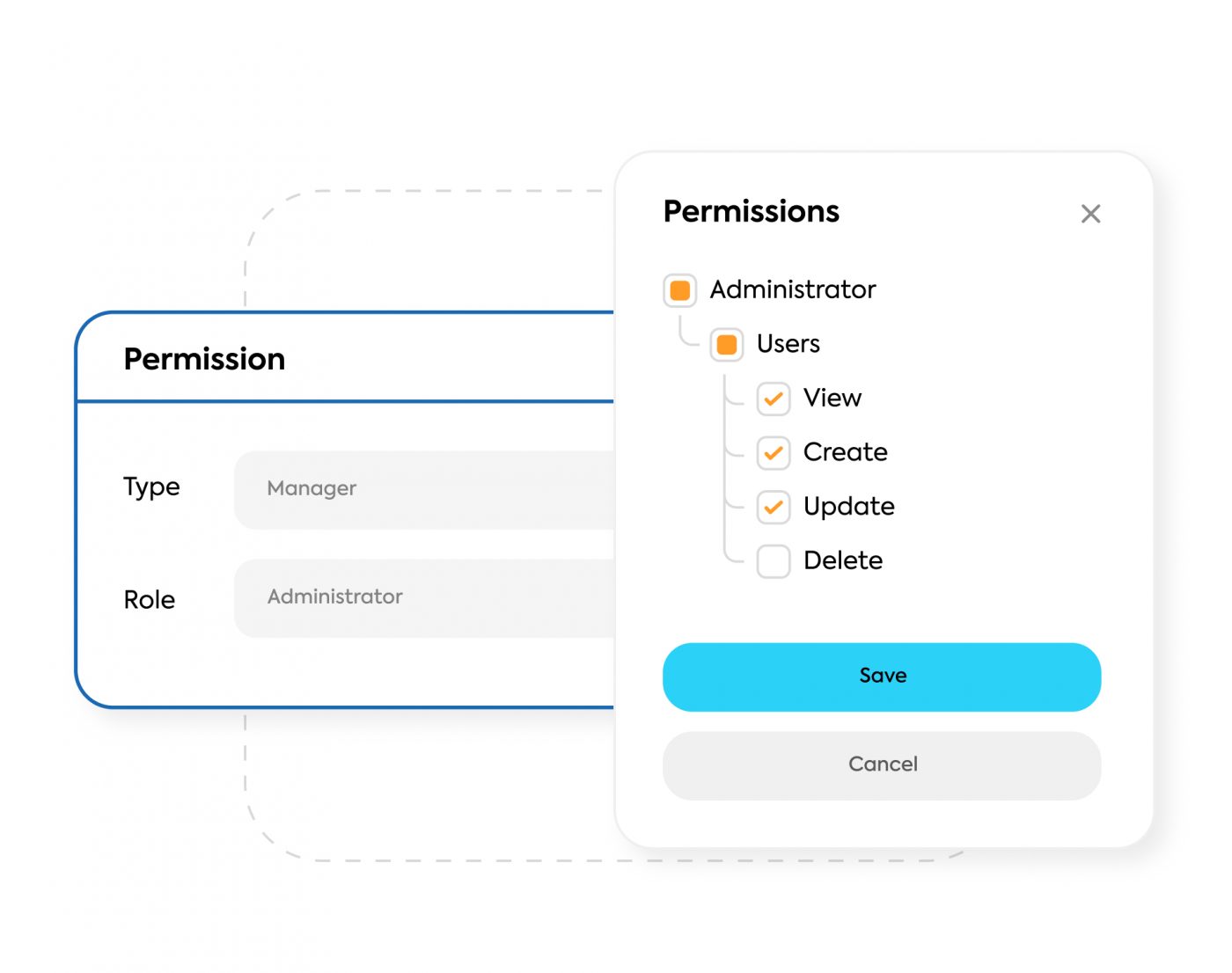1232x973 pixels.
Task: Click the Role field label
Action: [150, 600]
